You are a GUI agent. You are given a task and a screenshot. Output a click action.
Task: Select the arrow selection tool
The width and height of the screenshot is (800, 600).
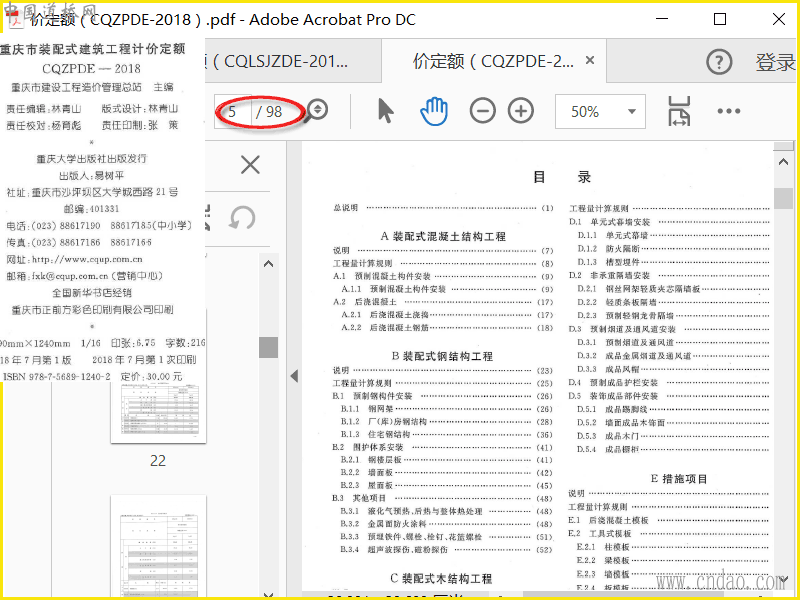pyautogui.click(x=386, y=111)
